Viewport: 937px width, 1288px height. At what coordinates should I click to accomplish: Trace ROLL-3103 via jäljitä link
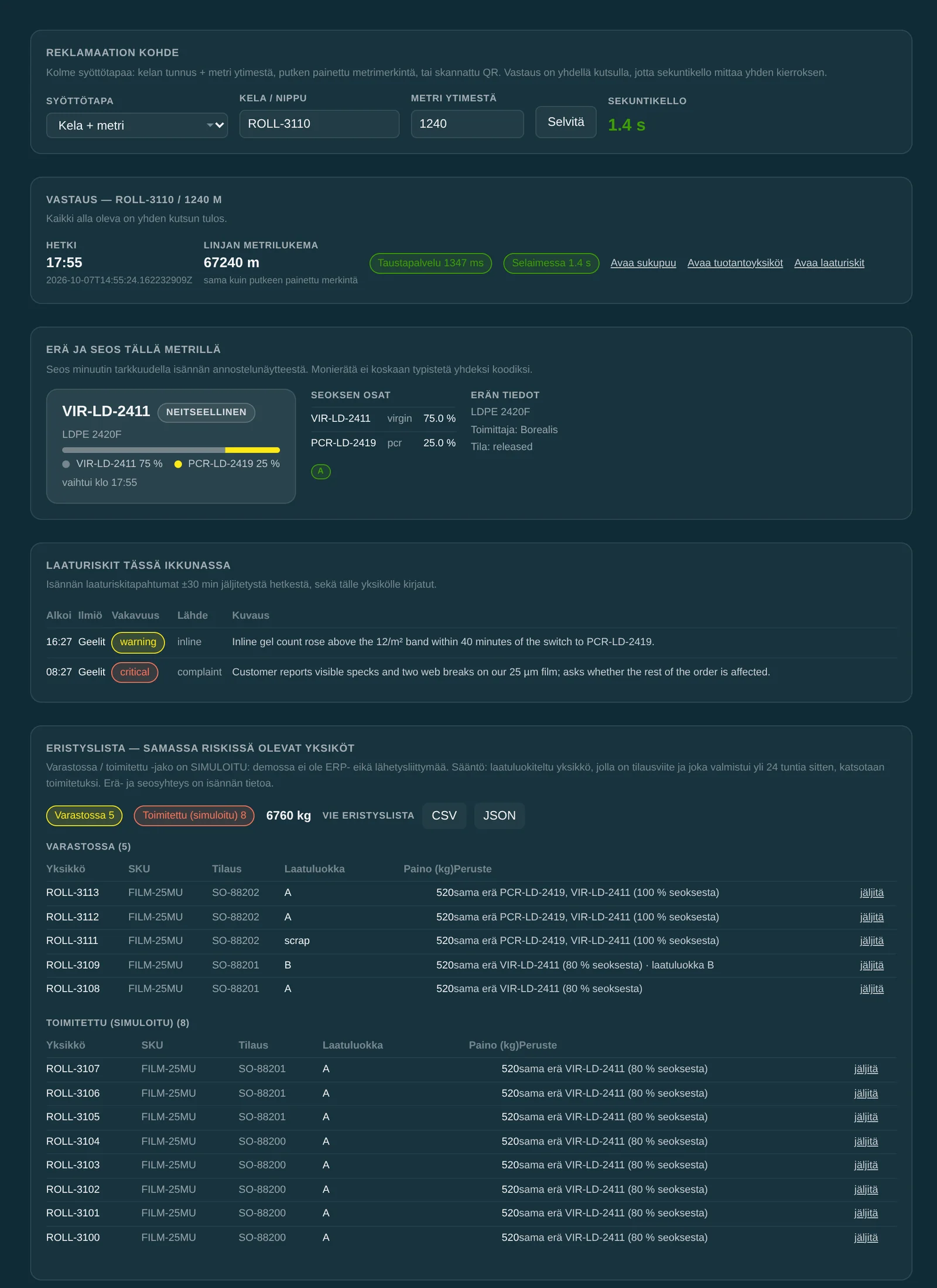[x=866, y=1165]
